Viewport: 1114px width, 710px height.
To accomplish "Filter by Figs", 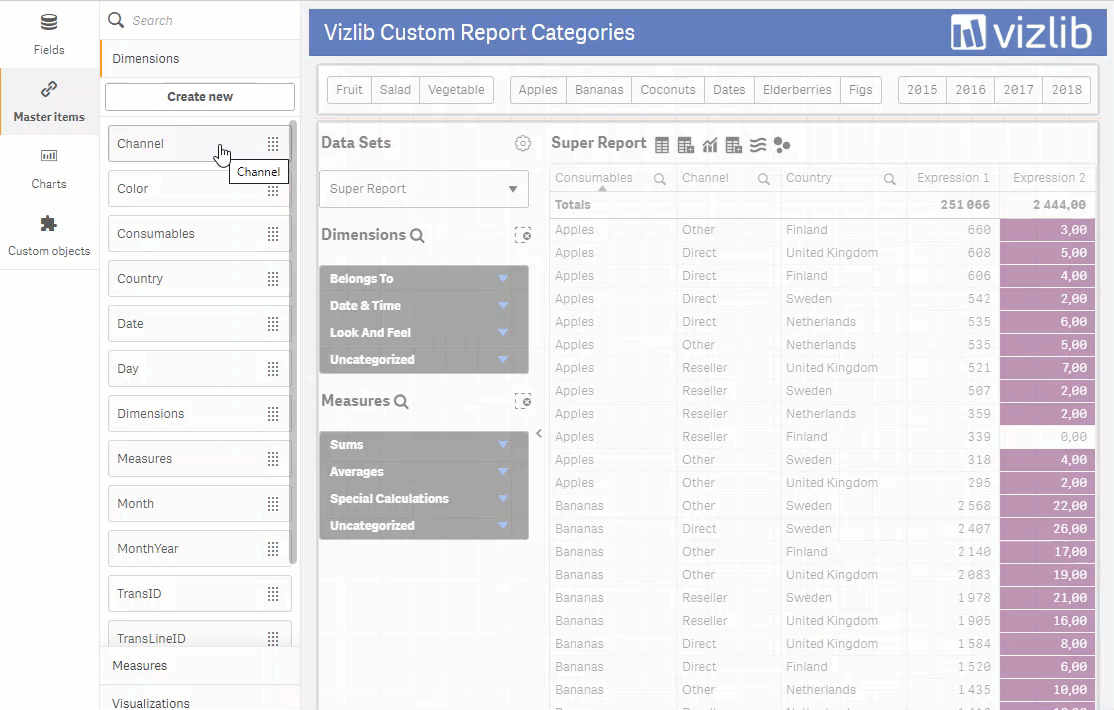I will coord(860,90).
